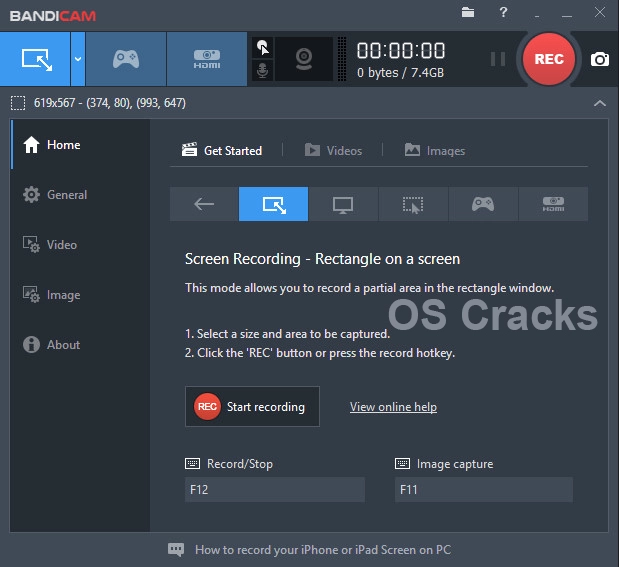Screen dimensions: 619x567
Task: Select HDMI Device Recording tile in mode row
Action: point(553,204)
